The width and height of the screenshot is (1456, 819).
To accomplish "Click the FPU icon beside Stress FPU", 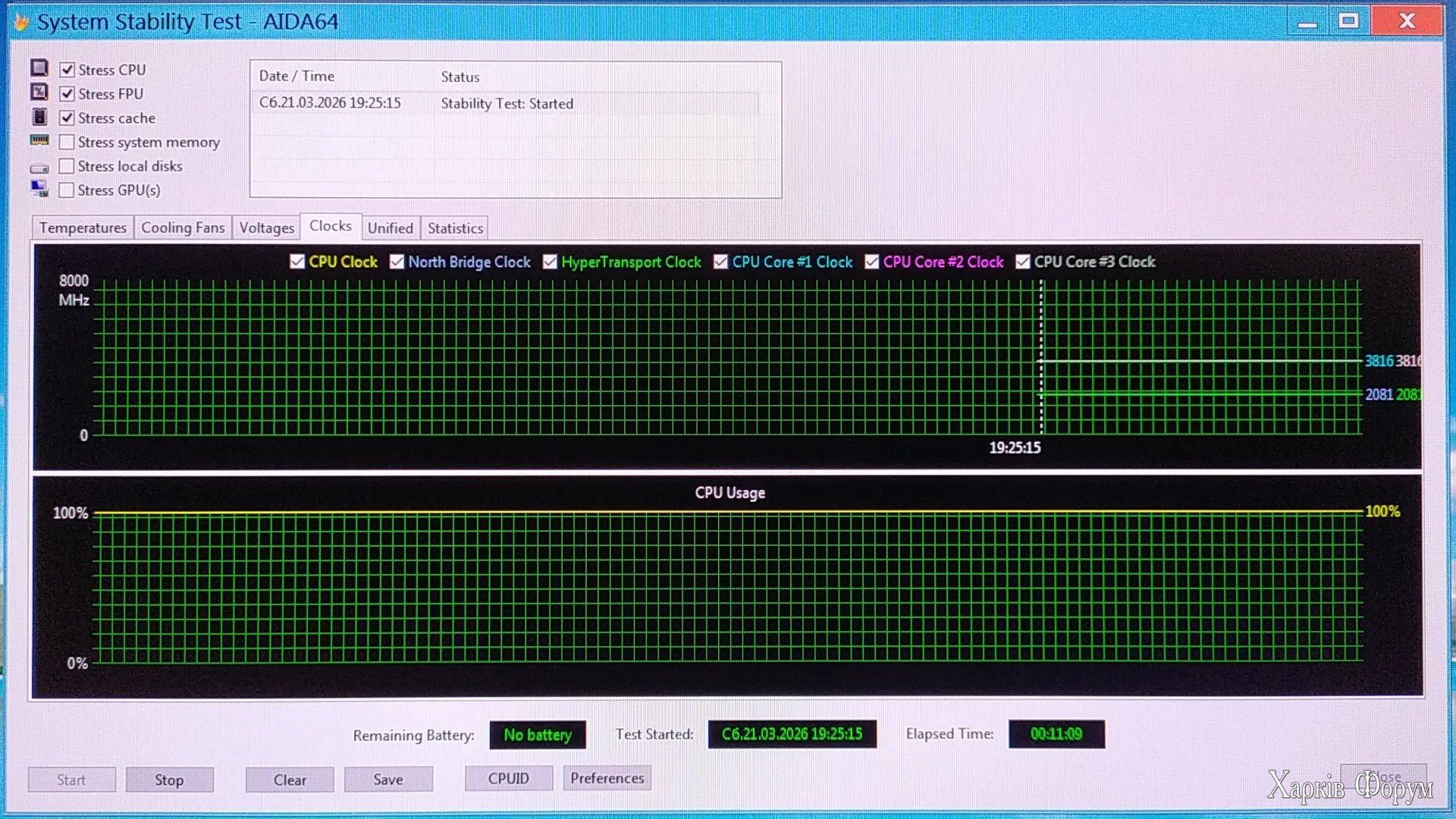I will pos(39,93).
